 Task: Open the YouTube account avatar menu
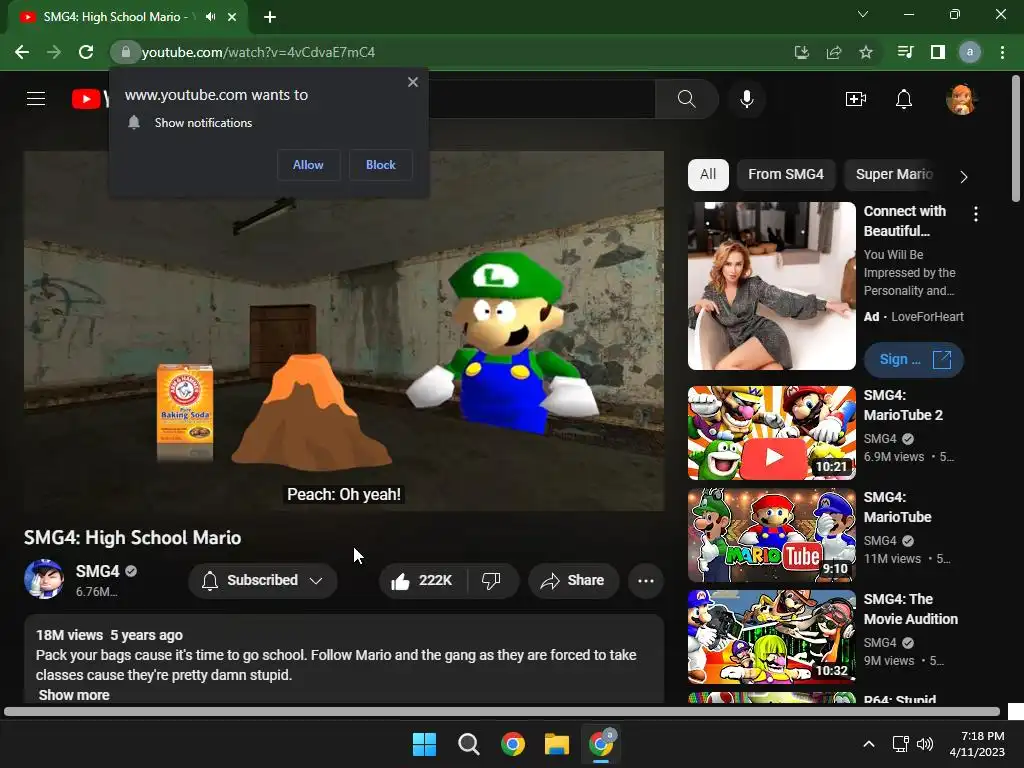coord(961,99)
